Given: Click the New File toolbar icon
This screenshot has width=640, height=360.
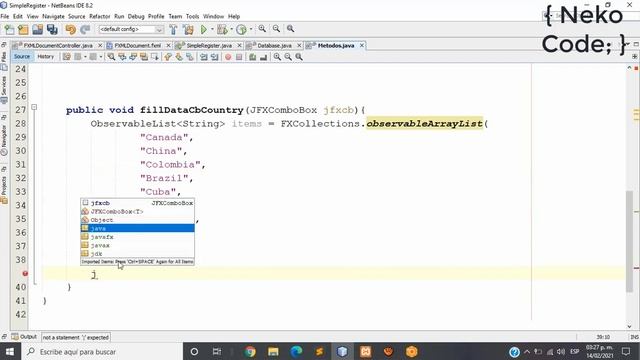Looking at the screenshot, I should pyautogui.click(x=9, y=29).
